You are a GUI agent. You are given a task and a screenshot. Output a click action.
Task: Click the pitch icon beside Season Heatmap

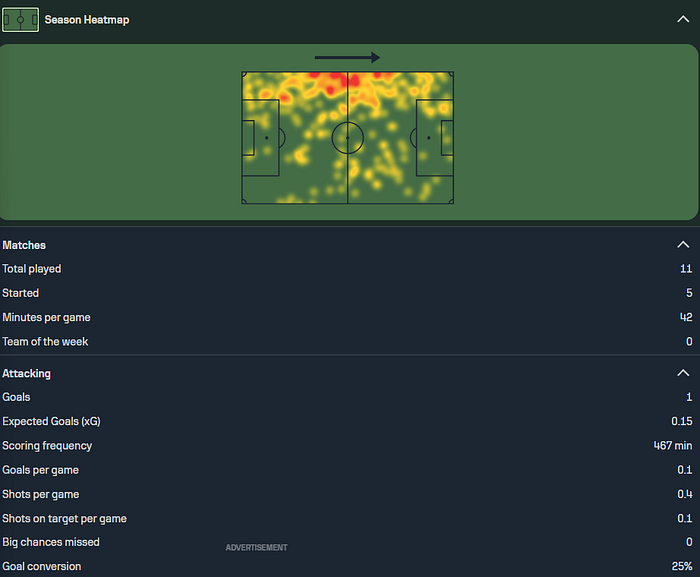point(21,20)
